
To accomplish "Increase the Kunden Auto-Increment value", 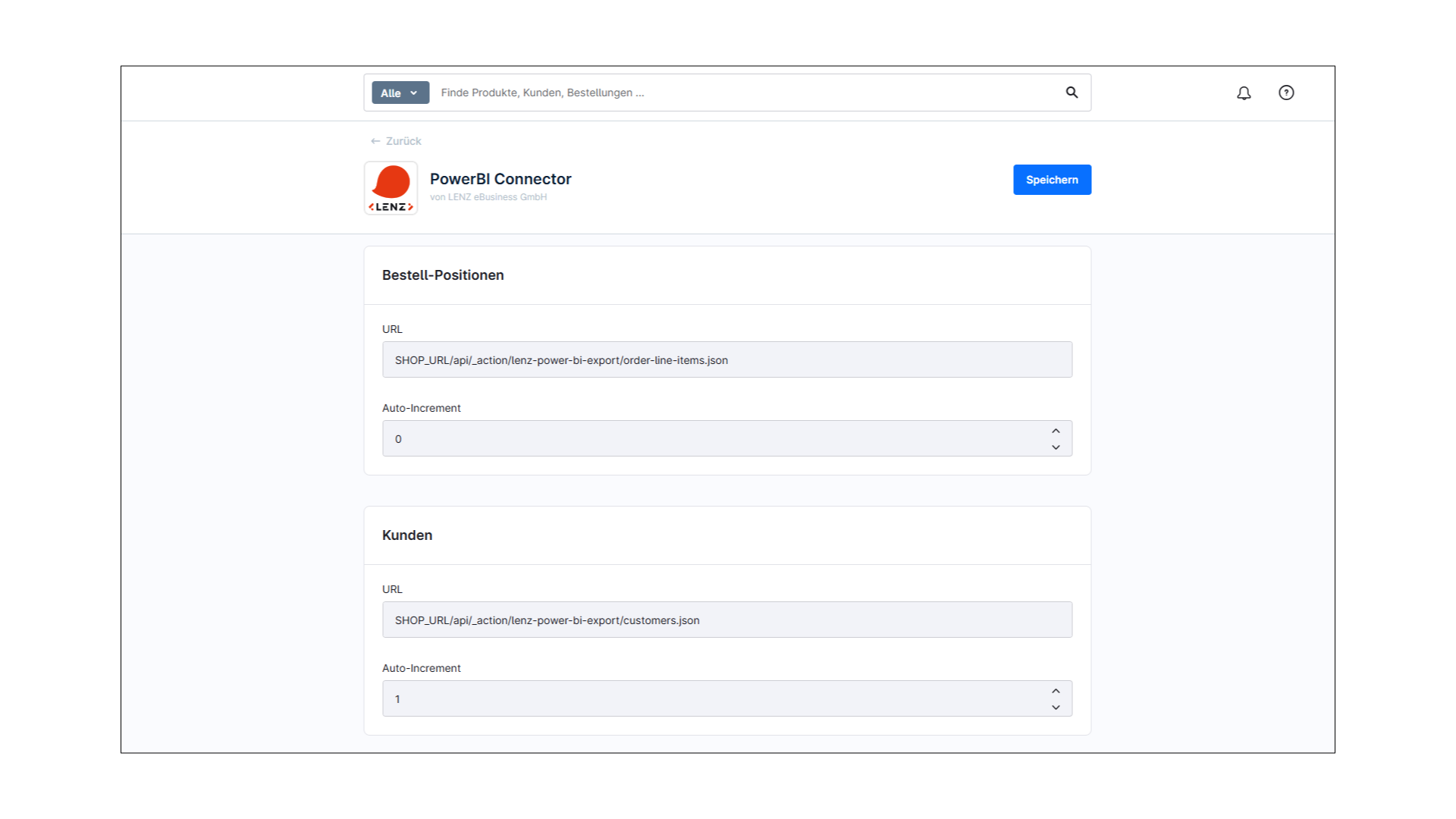I will coord(1056,691).
